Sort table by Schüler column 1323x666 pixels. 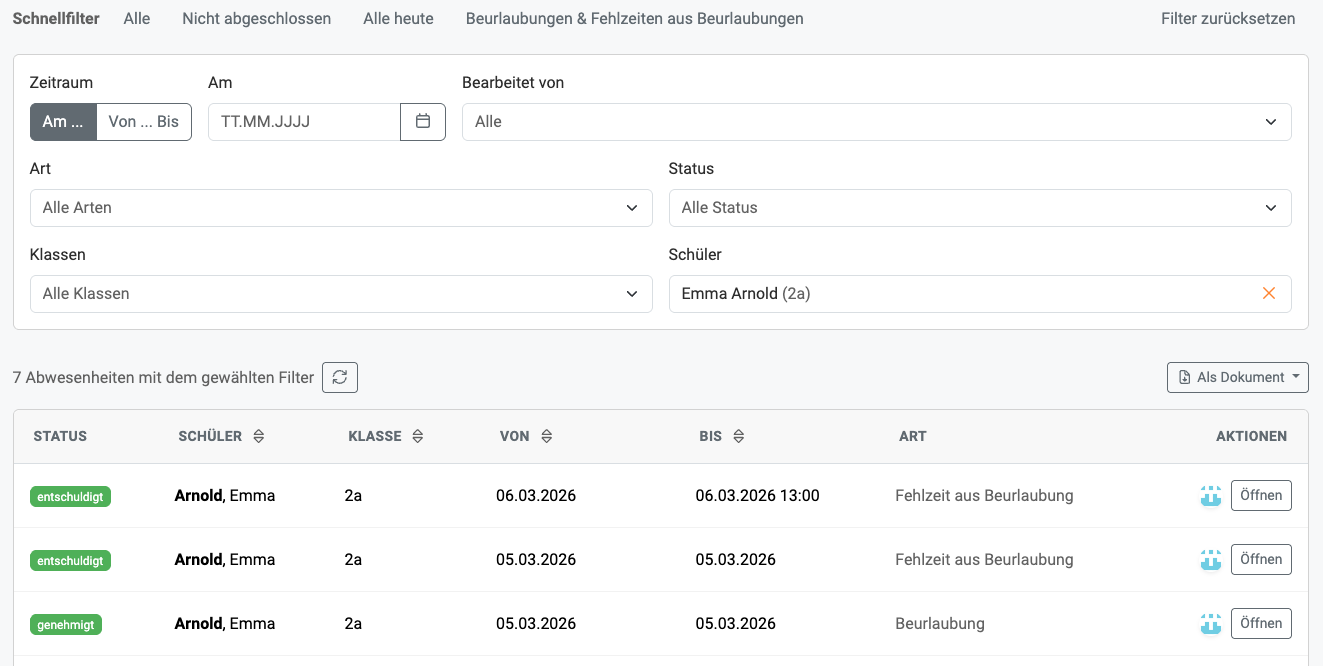258,436
